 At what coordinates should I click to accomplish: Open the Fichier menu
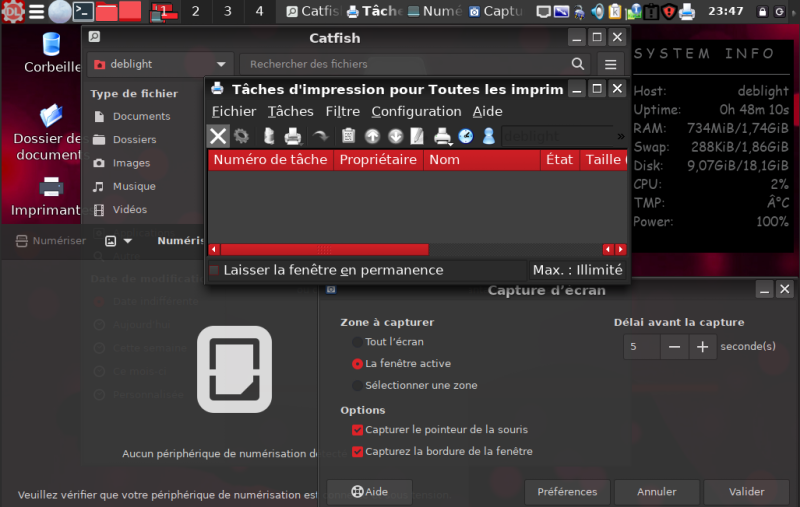[234, 112]
